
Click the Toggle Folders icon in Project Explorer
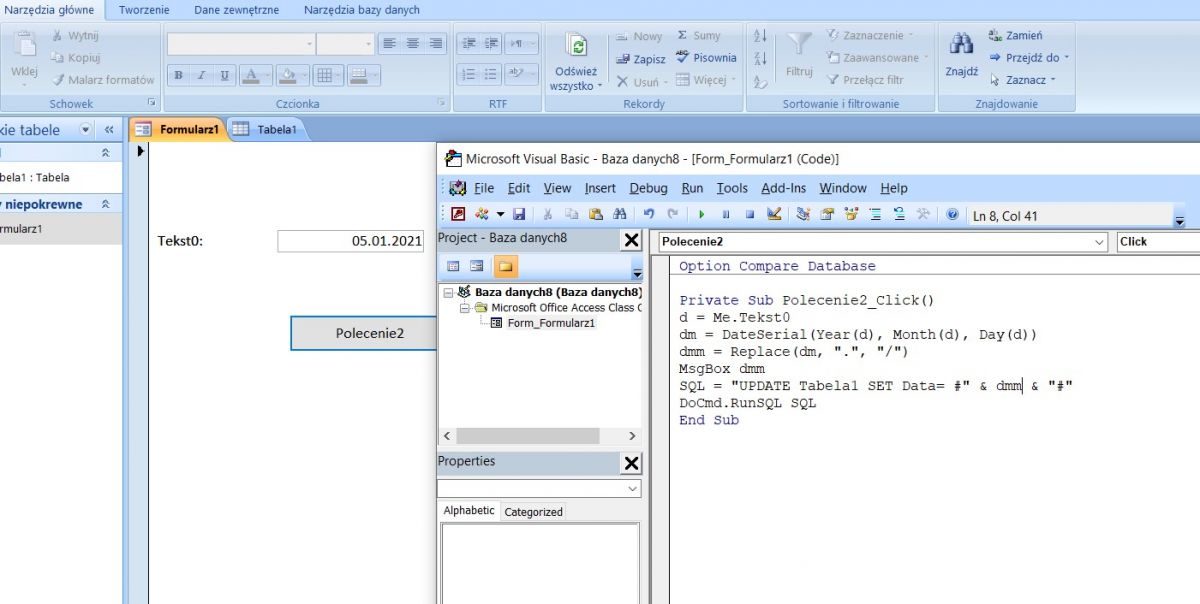click(504, 266)
